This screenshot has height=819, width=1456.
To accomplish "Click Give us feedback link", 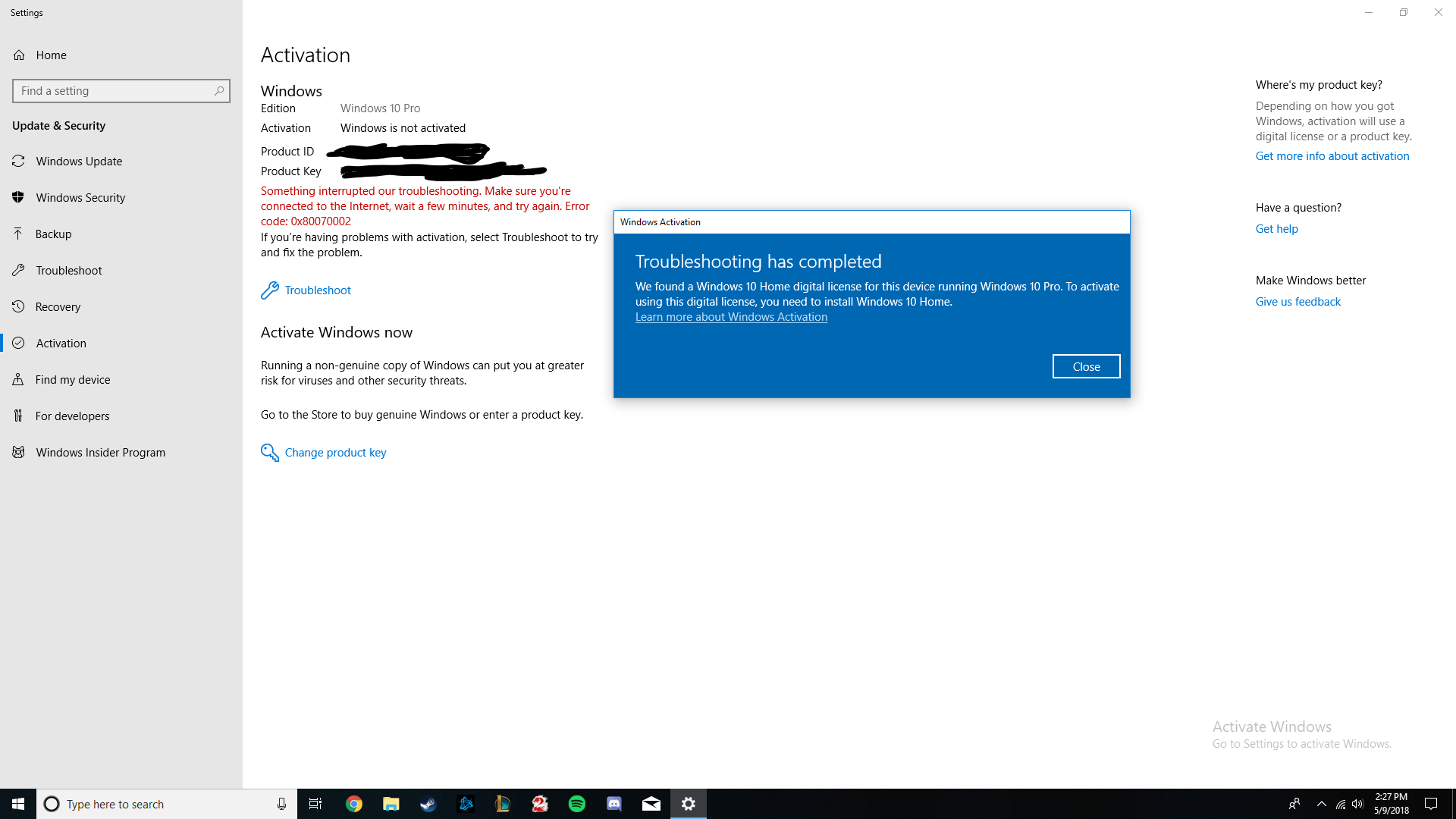I will [x=1298, y=302].
